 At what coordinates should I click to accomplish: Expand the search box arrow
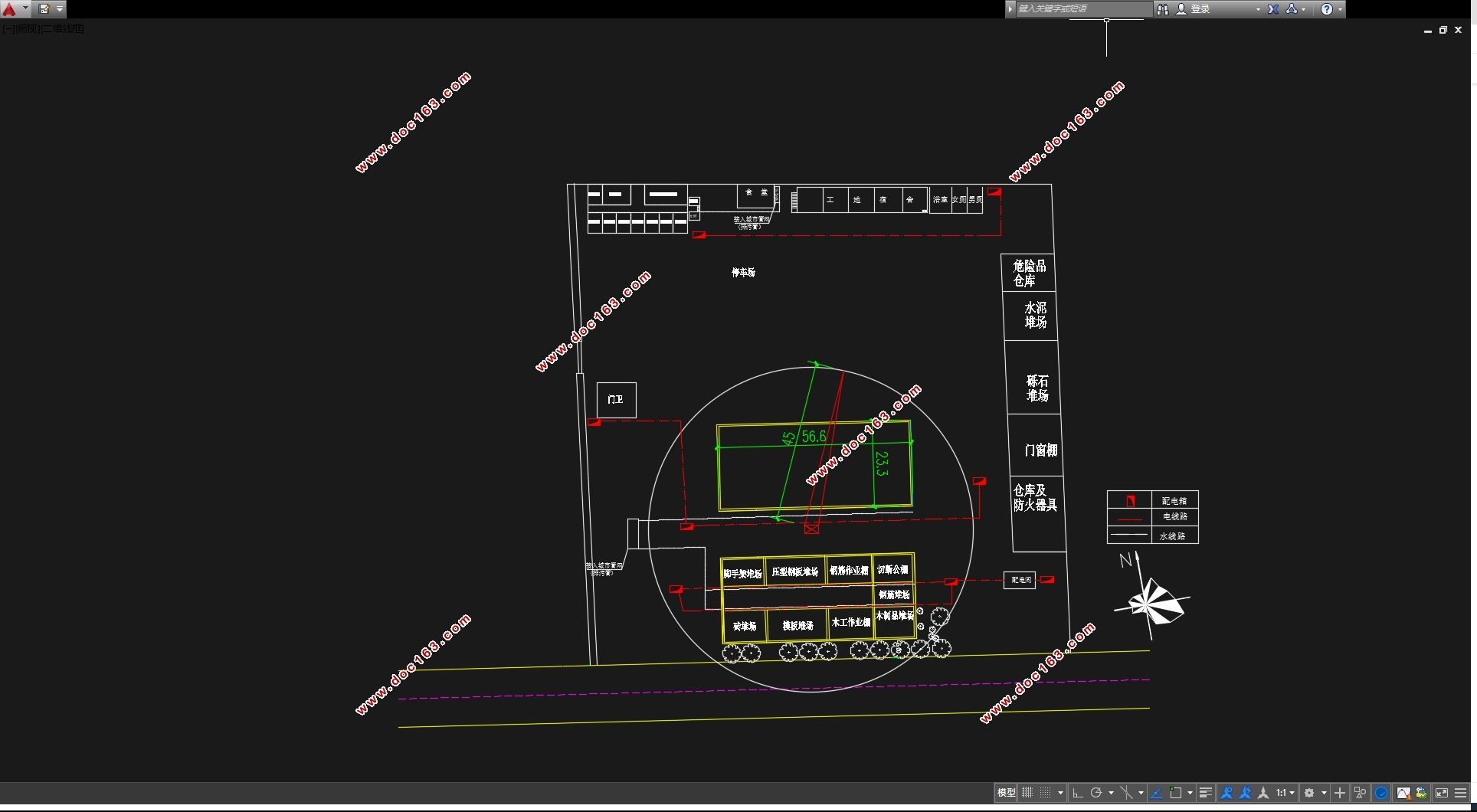pyautogui.click(x=1010, y=9)
